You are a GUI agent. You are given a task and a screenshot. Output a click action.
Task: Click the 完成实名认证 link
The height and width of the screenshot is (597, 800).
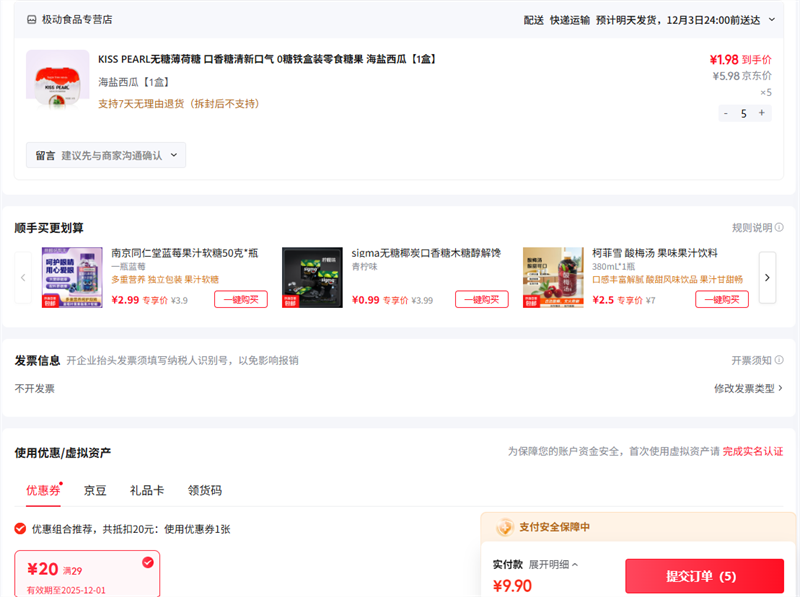[752, 452]
